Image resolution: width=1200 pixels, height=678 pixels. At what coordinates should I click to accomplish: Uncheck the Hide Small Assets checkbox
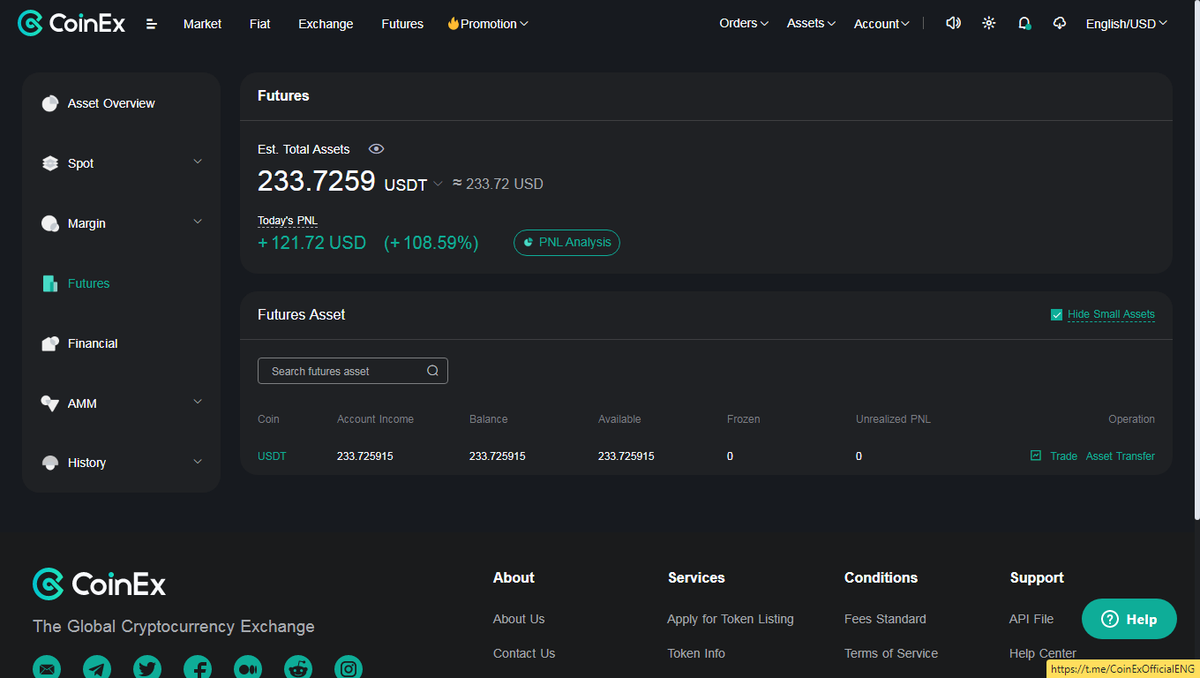point(1056,314)
